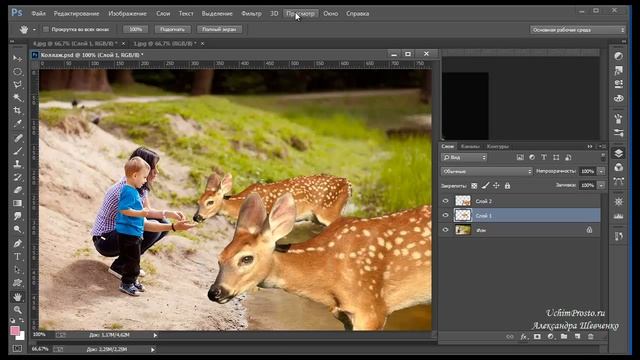
Task: Hide the Слой 1 layer eye
Action: [446, 215]
